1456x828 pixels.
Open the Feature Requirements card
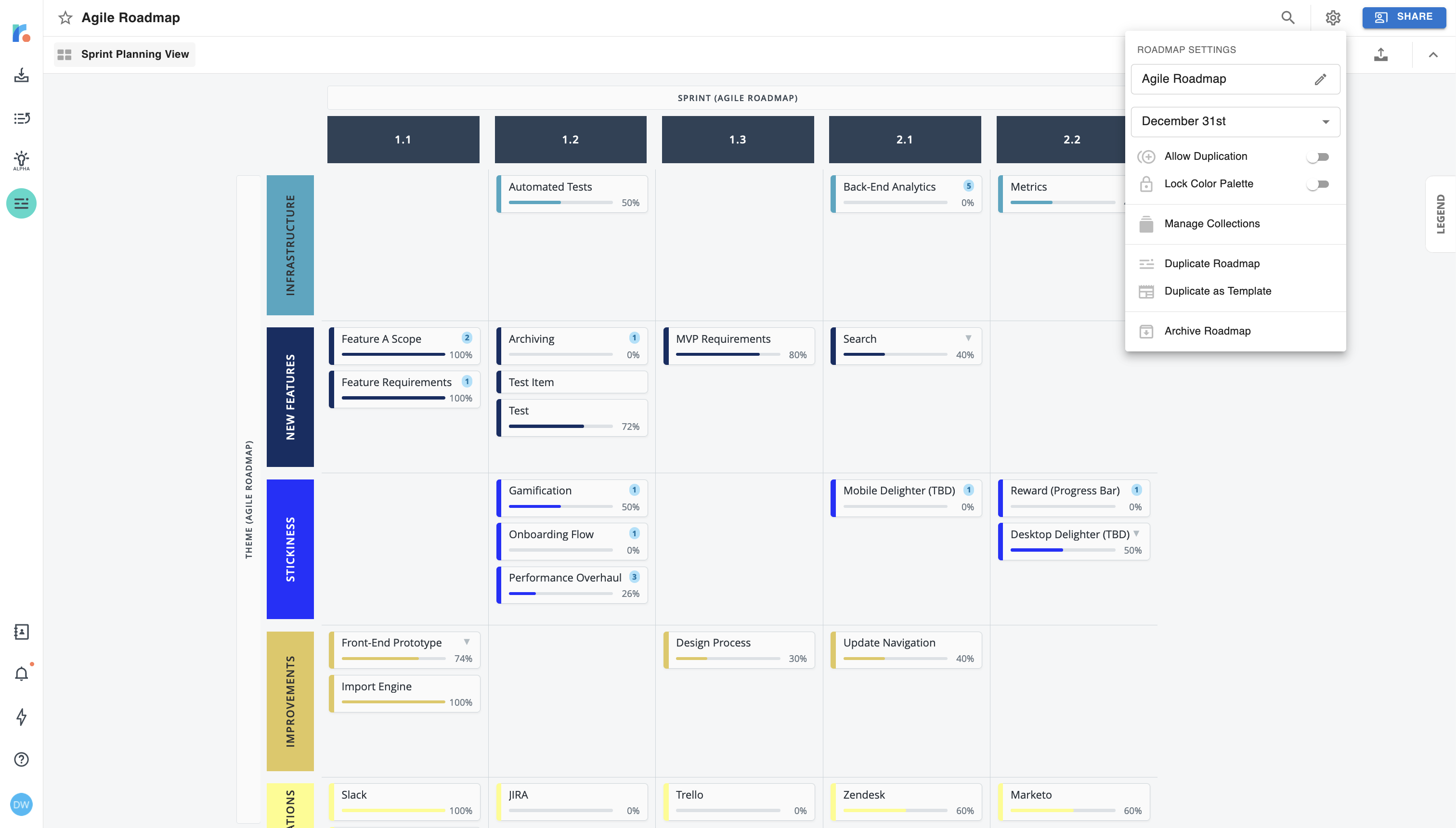click(405, 389)
